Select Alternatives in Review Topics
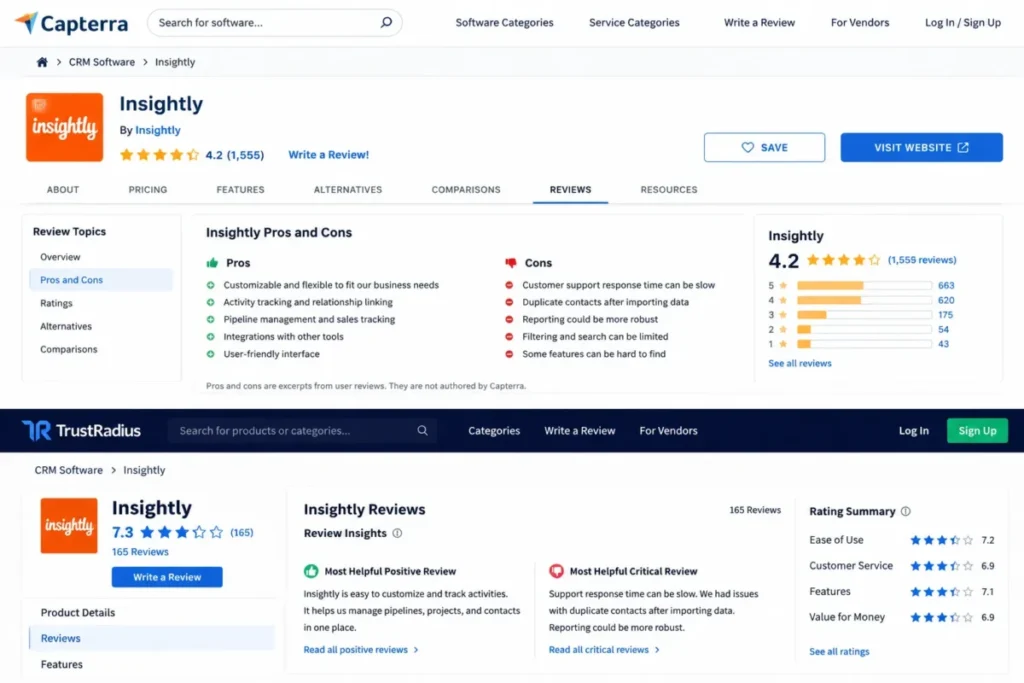 tap(66, 326)
